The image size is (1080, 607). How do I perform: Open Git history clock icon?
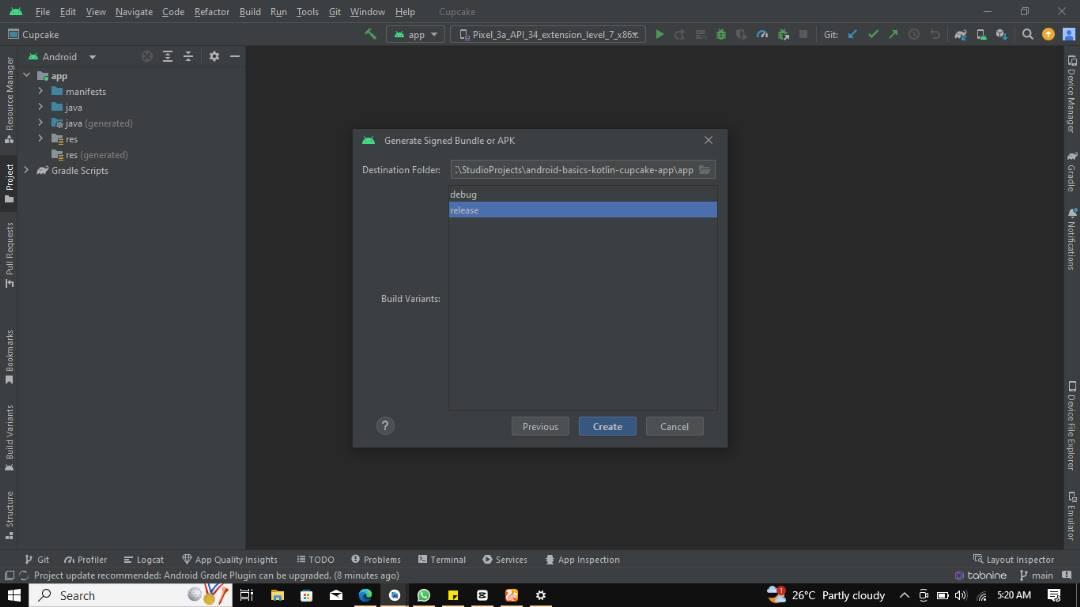pos(914,34)
